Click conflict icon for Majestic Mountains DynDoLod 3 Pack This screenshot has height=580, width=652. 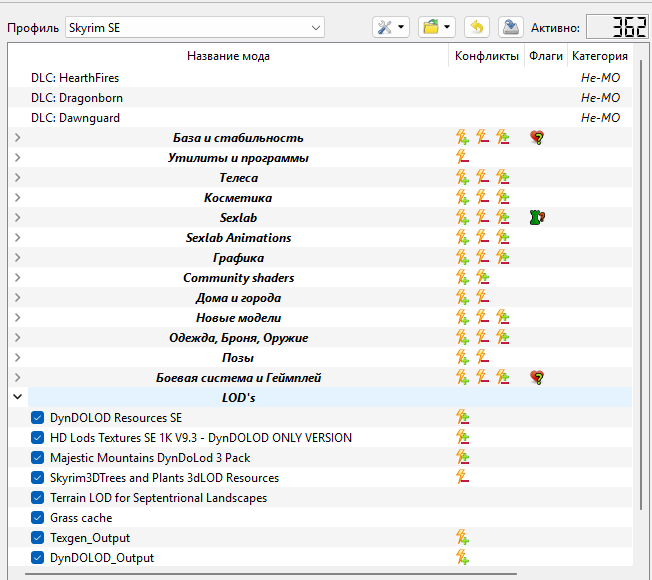tap(462, 458)
